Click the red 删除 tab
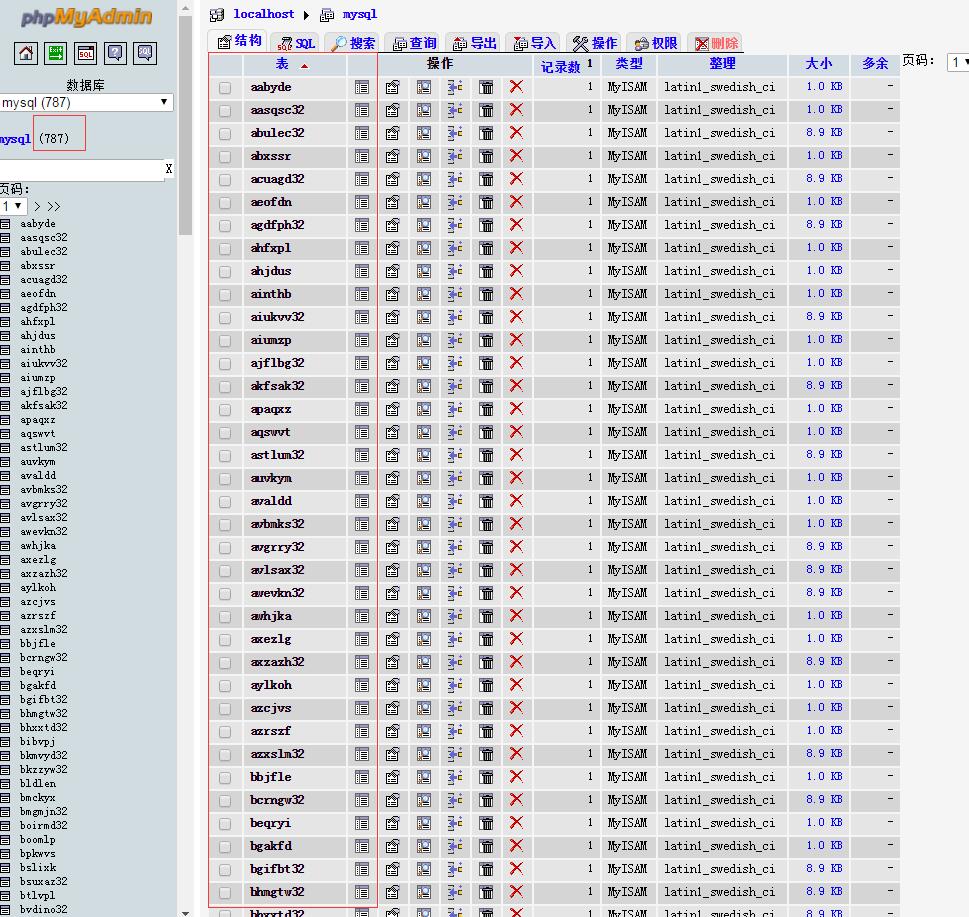Viewport: 969px width, 917px height. (x=716, y=43)
